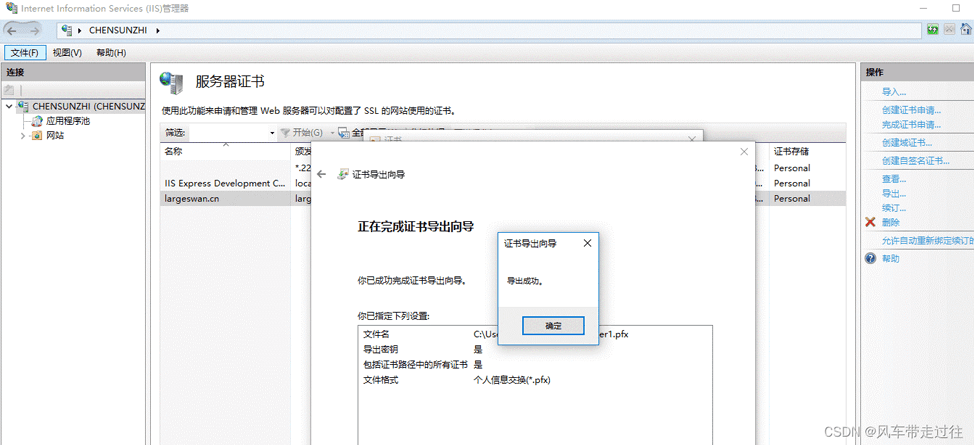974x445 pixels.
Task: Click 导入... action link
Action: pyautogui.click(x=894, y=92)
